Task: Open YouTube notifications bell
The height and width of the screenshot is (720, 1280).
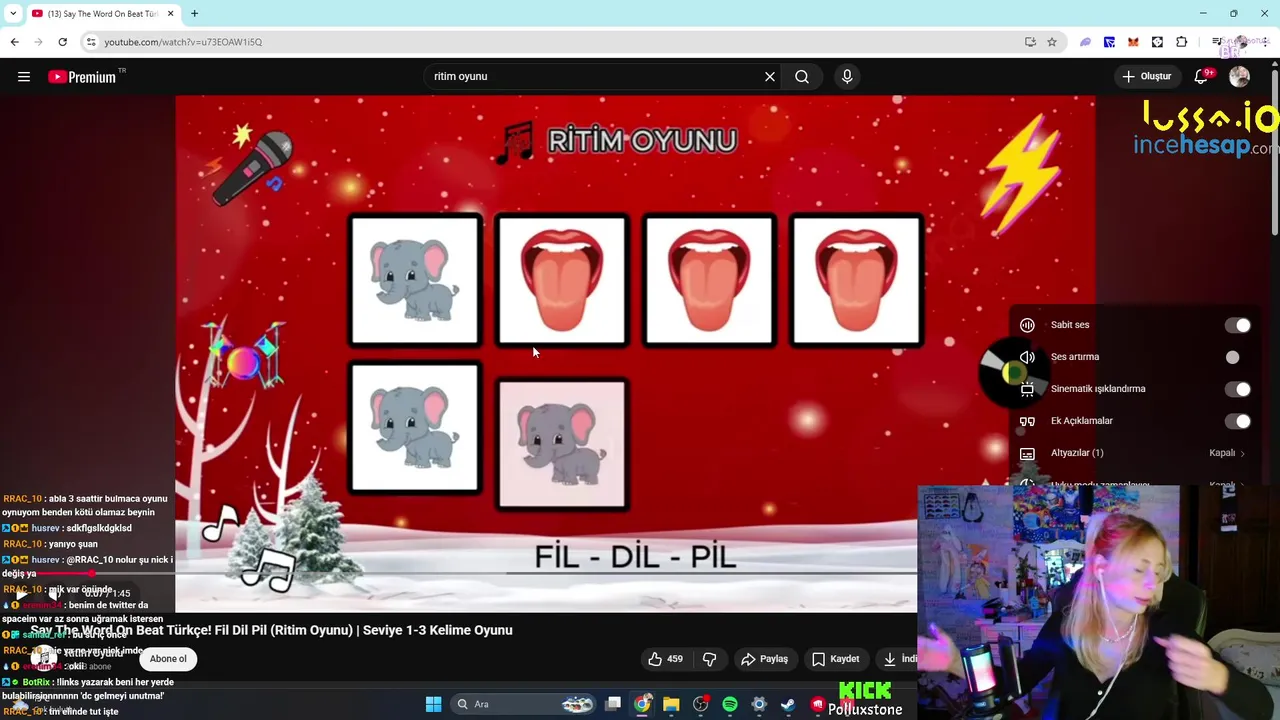Action: [x=1203, y=77]
